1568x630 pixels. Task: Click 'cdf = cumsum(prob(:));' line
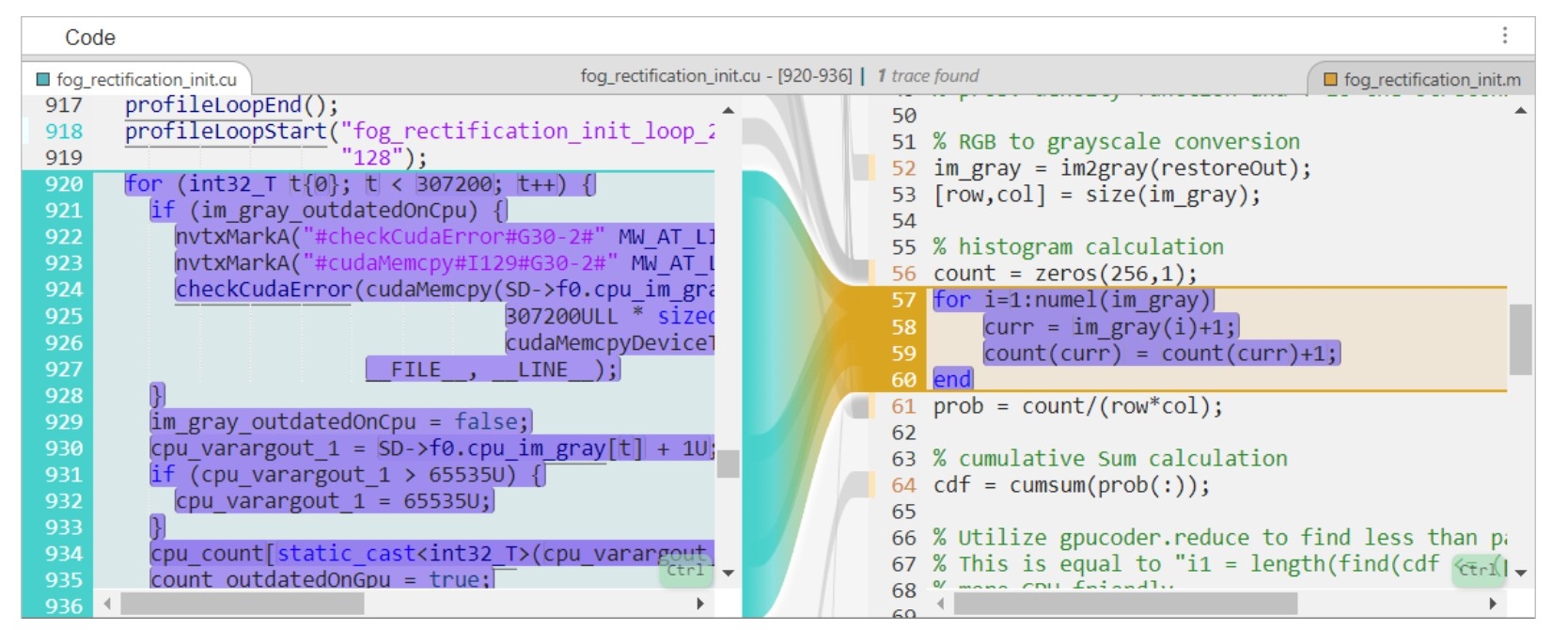pos(1072,484)
